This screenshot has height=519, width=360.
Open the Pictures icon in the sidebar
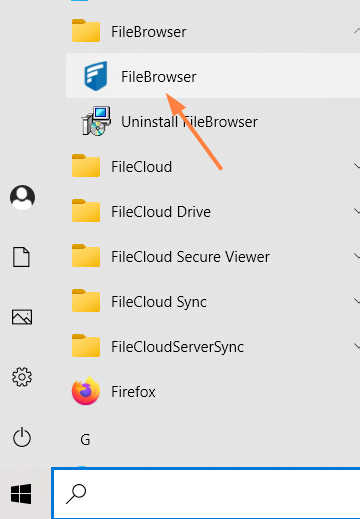(x=22, y=317)
